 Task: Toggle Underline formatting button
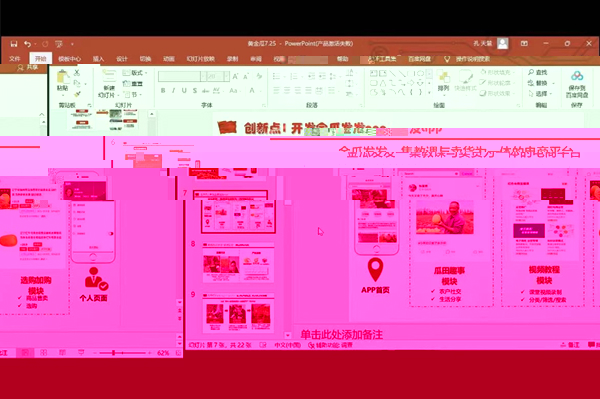(184, 91)
